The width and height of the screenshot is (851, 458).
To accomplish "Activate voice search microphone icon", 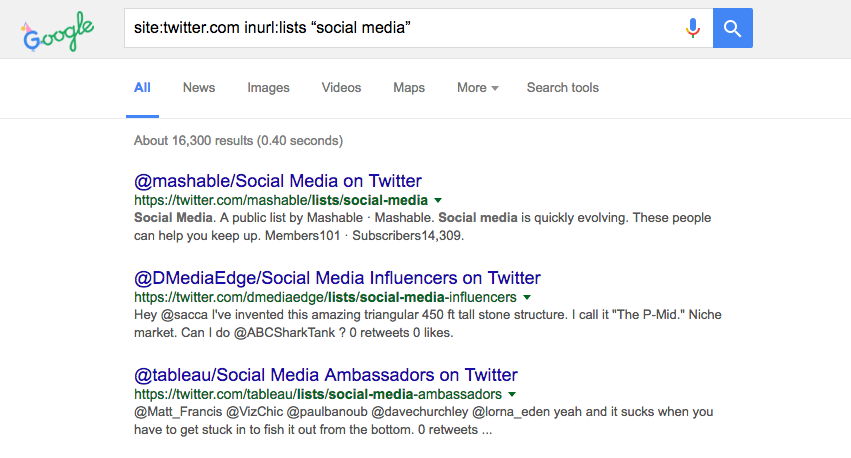I will [693, 28].
